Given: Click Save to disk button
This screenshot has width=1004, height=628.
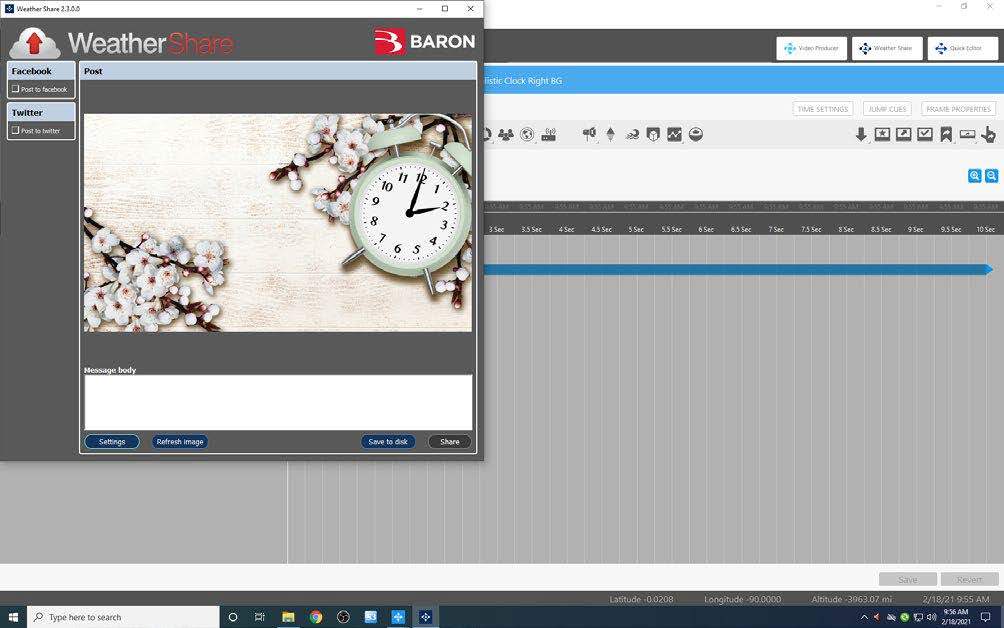Looking at the screenshot, I should [x=388, y=441].
